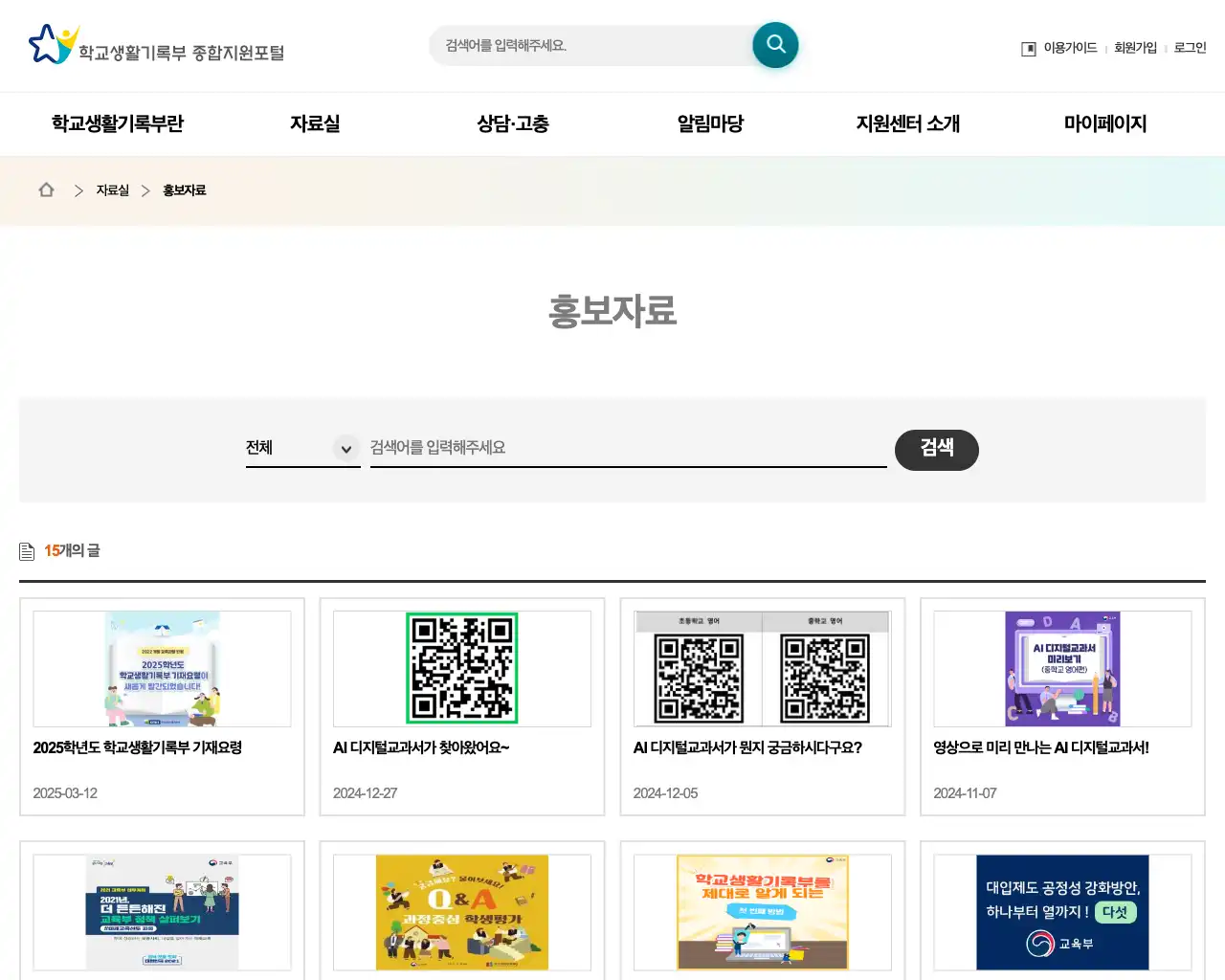1225x980 pixels.
Task: Click 학교생활기록부 종합지원포털 logo text
Action: pos(181,53)
